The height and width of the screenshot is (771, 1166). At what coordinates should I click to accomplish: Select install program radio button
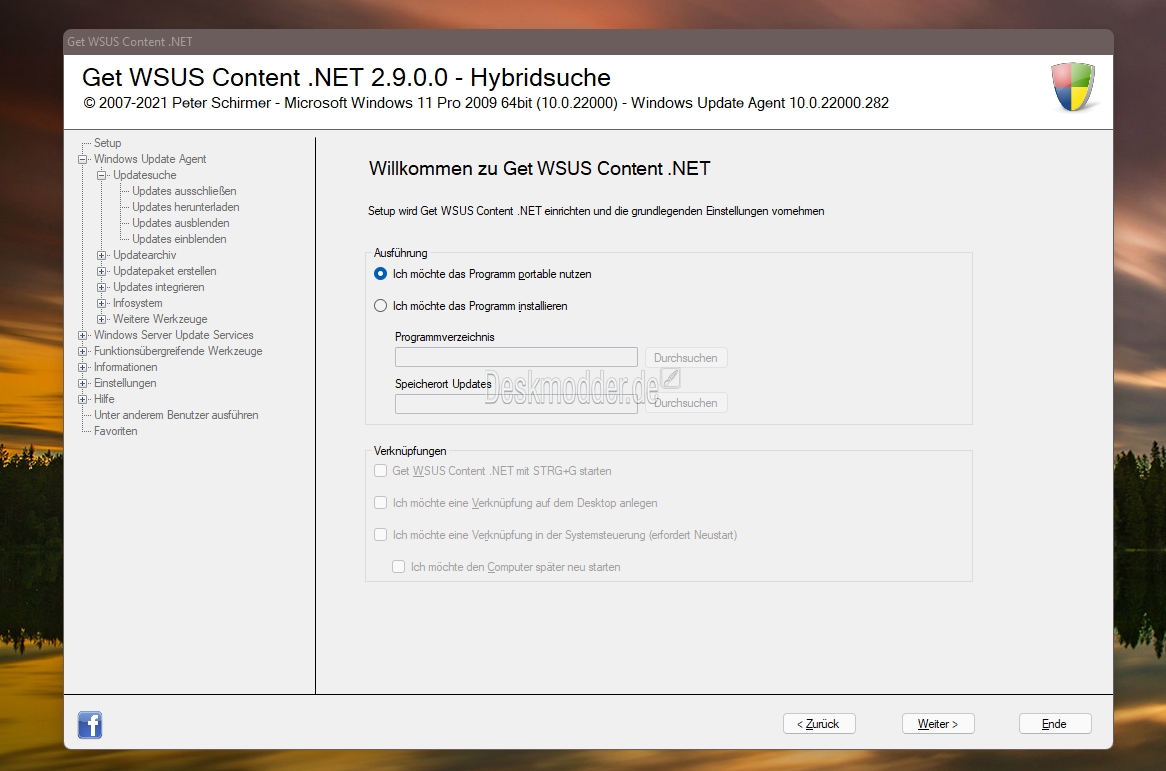tap(381, 306)
